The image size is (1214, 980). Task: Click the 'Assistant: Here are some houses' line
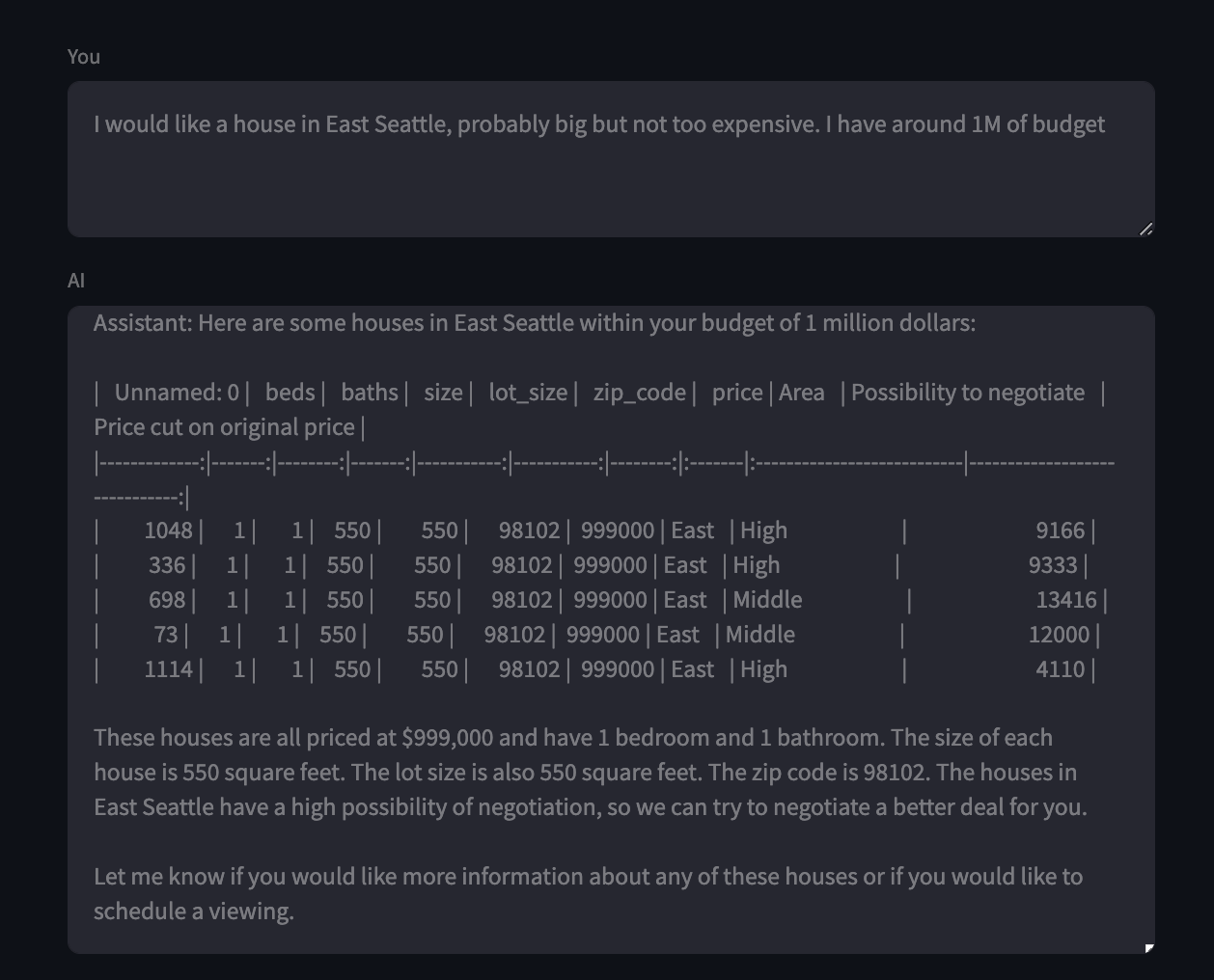pos(534,323)
